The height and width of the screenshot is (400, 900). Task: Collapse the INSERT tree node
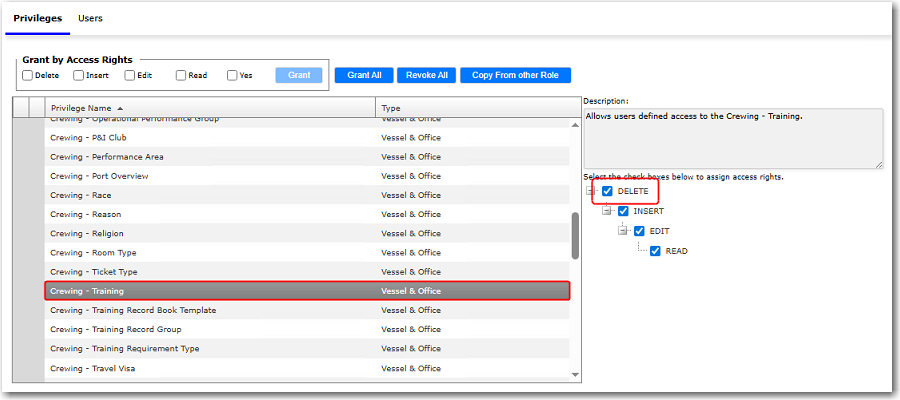[x=607, y=211]
